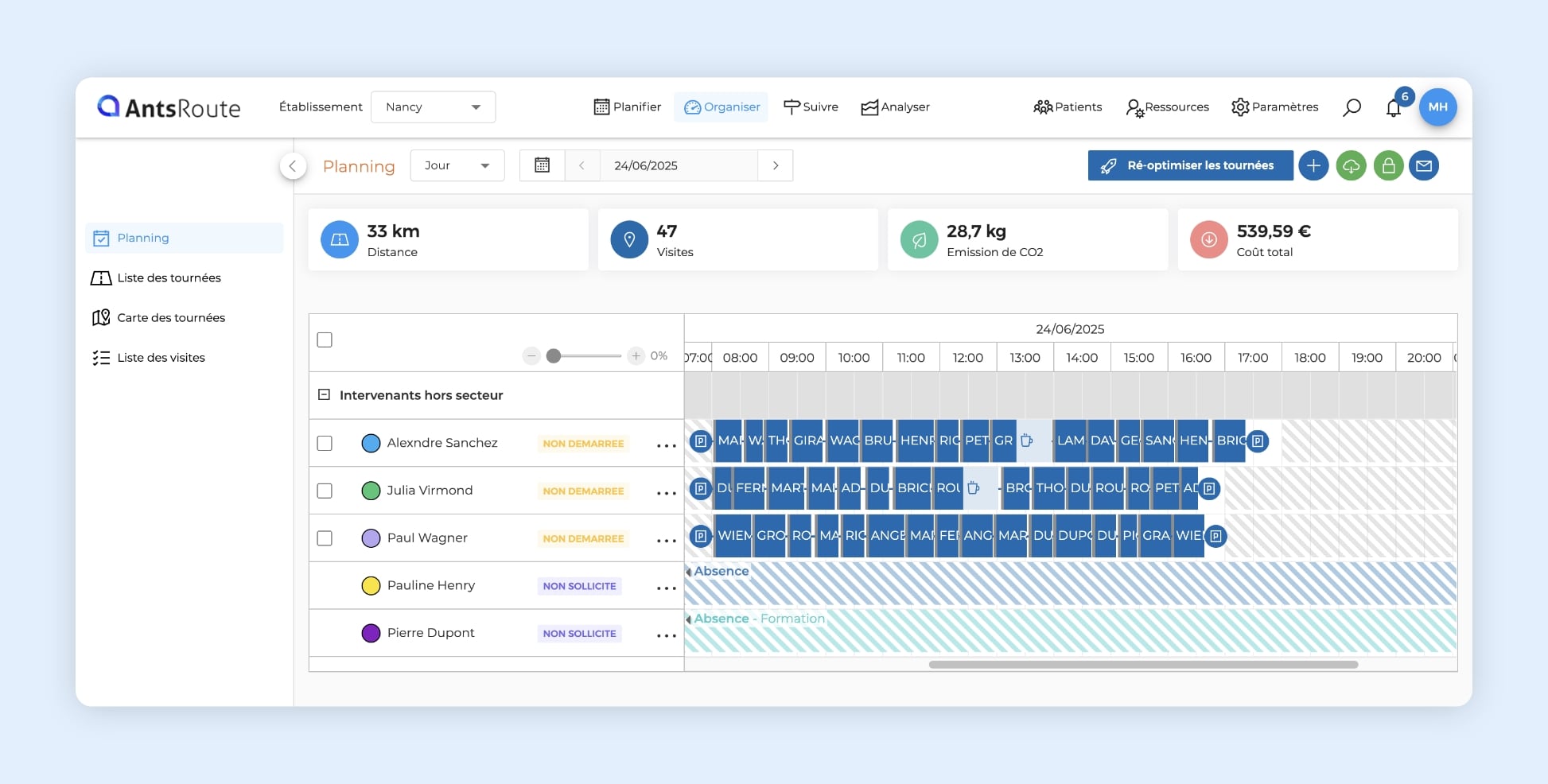Open the Jour view dropdown
The image size is (1548, 784).
[457, 165]
